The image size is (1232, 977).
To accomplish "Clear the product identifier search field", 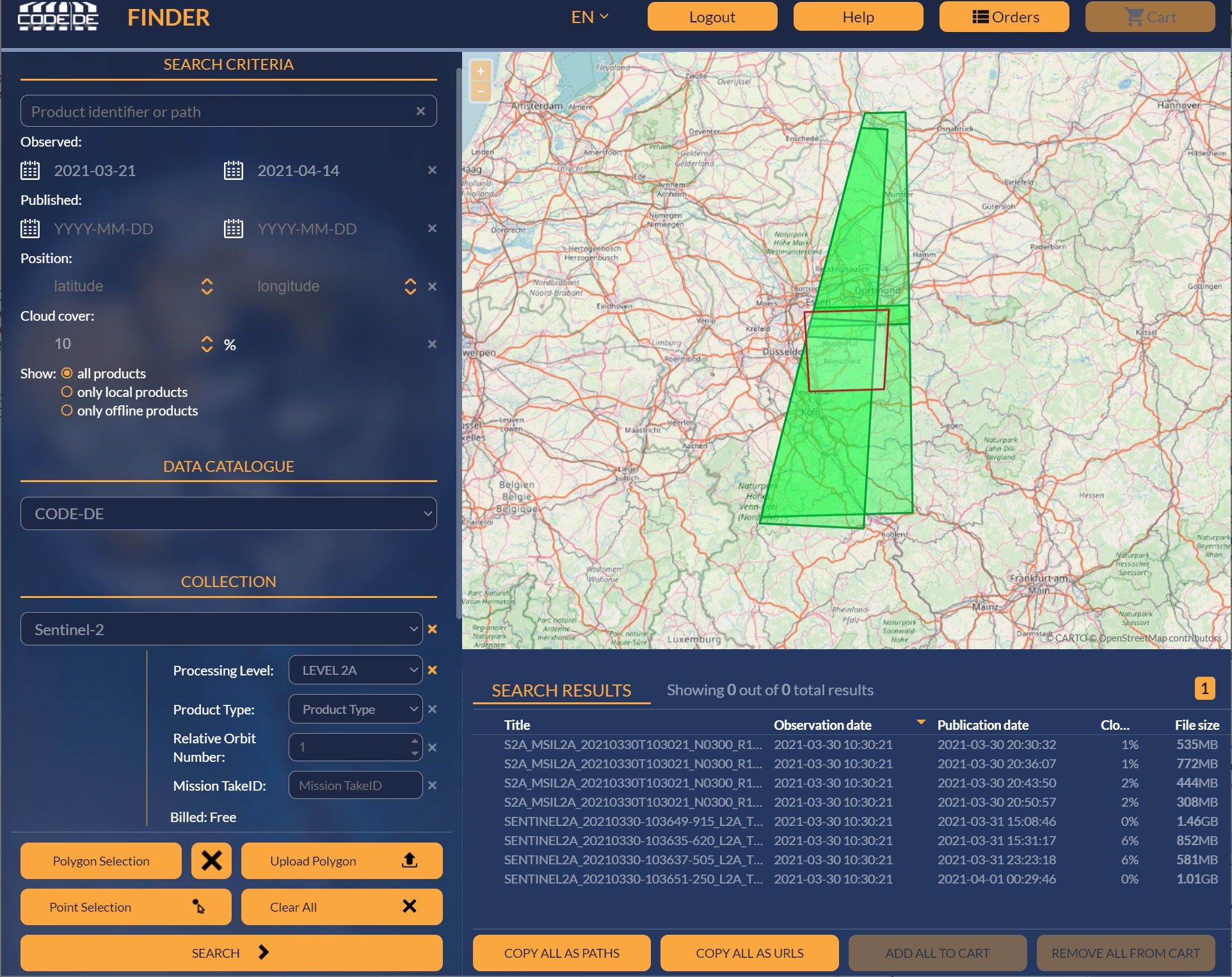I will point(420,111).
